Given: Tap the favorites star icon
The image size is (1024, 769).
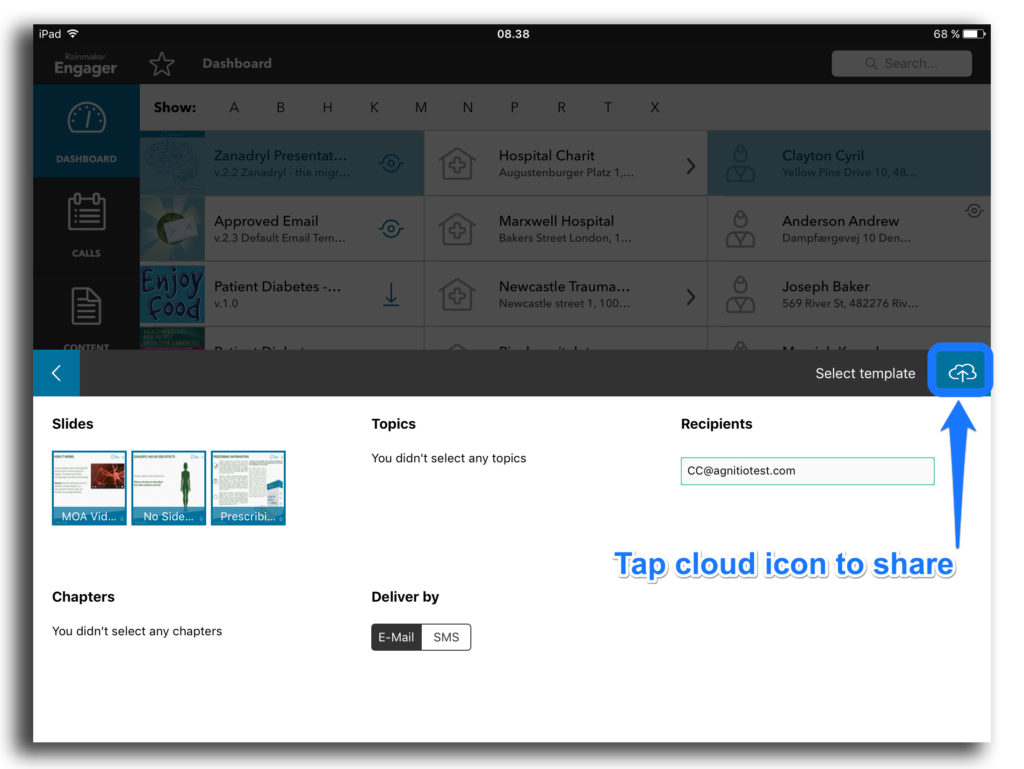Looking at the screenshot, I should [161, 63].
